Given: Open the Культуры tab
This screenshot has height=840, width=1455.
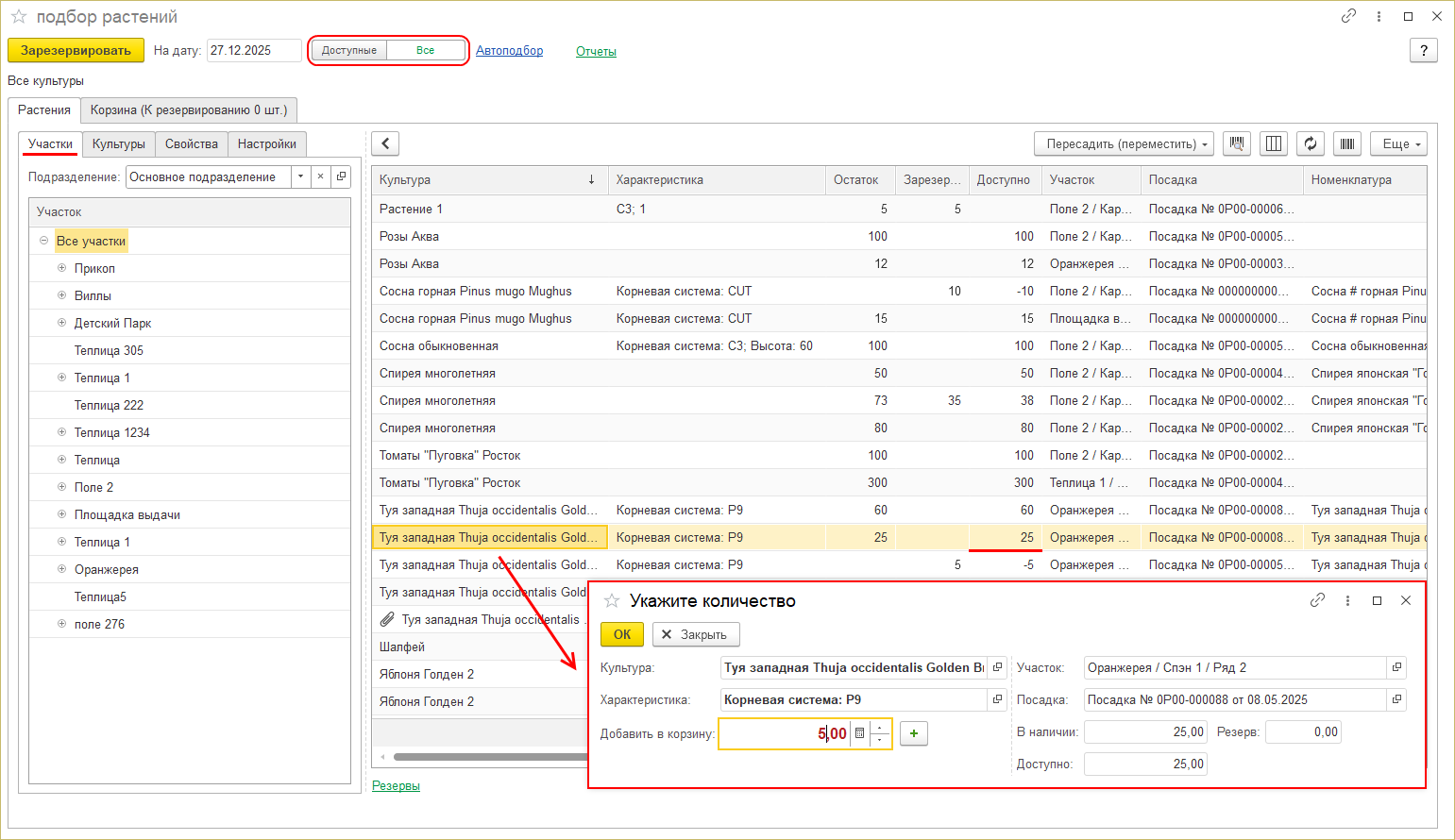Looking at the screenshot, I should coord(119,144).
